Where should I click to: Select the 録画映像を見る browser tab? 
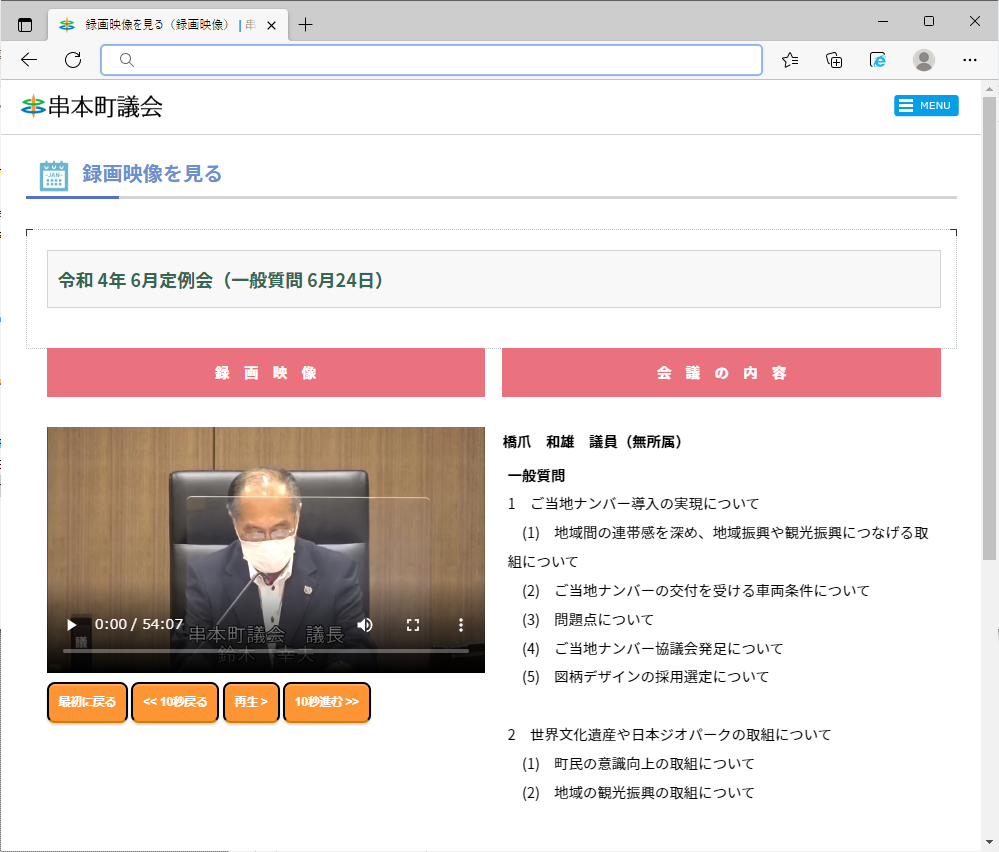pos(168,25)
